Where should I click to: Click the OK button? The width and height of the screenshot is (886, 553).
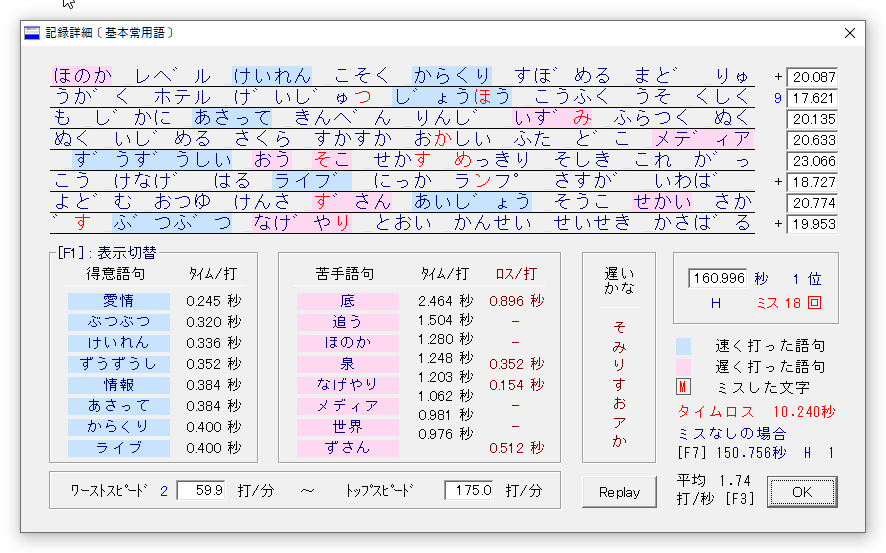pos(802,492)
